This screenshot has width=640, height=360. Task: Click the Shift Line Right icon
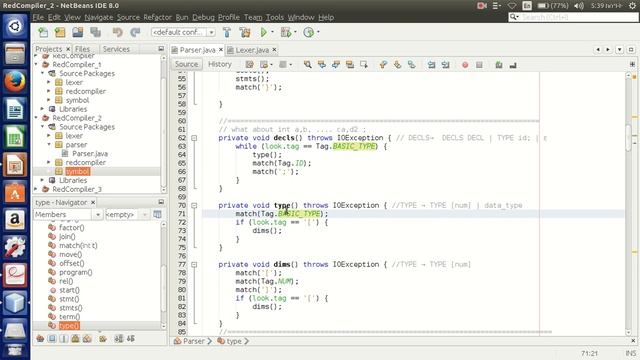[445, 64]
